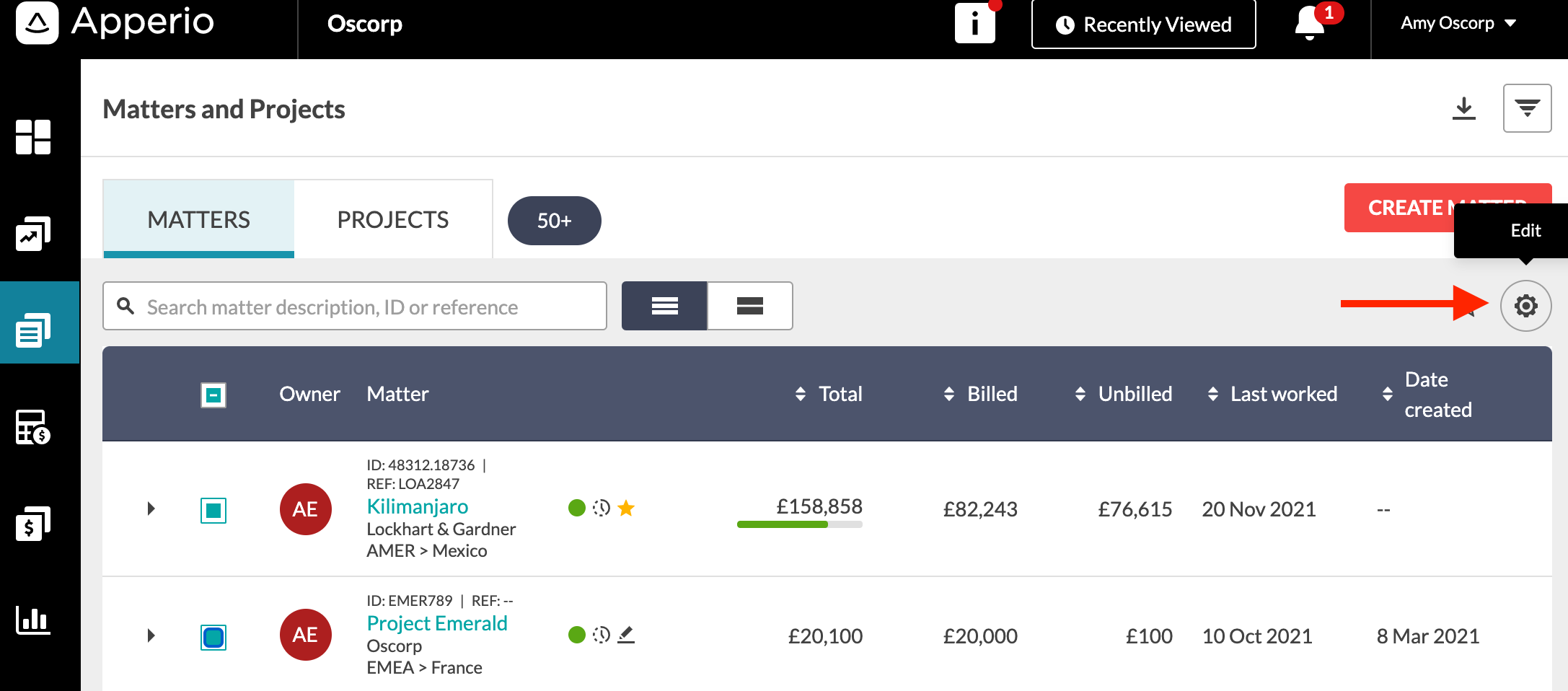This screenshot has height=691, width=1568.
Task: Click the Create Matter button
Action: pos(1399,208)
